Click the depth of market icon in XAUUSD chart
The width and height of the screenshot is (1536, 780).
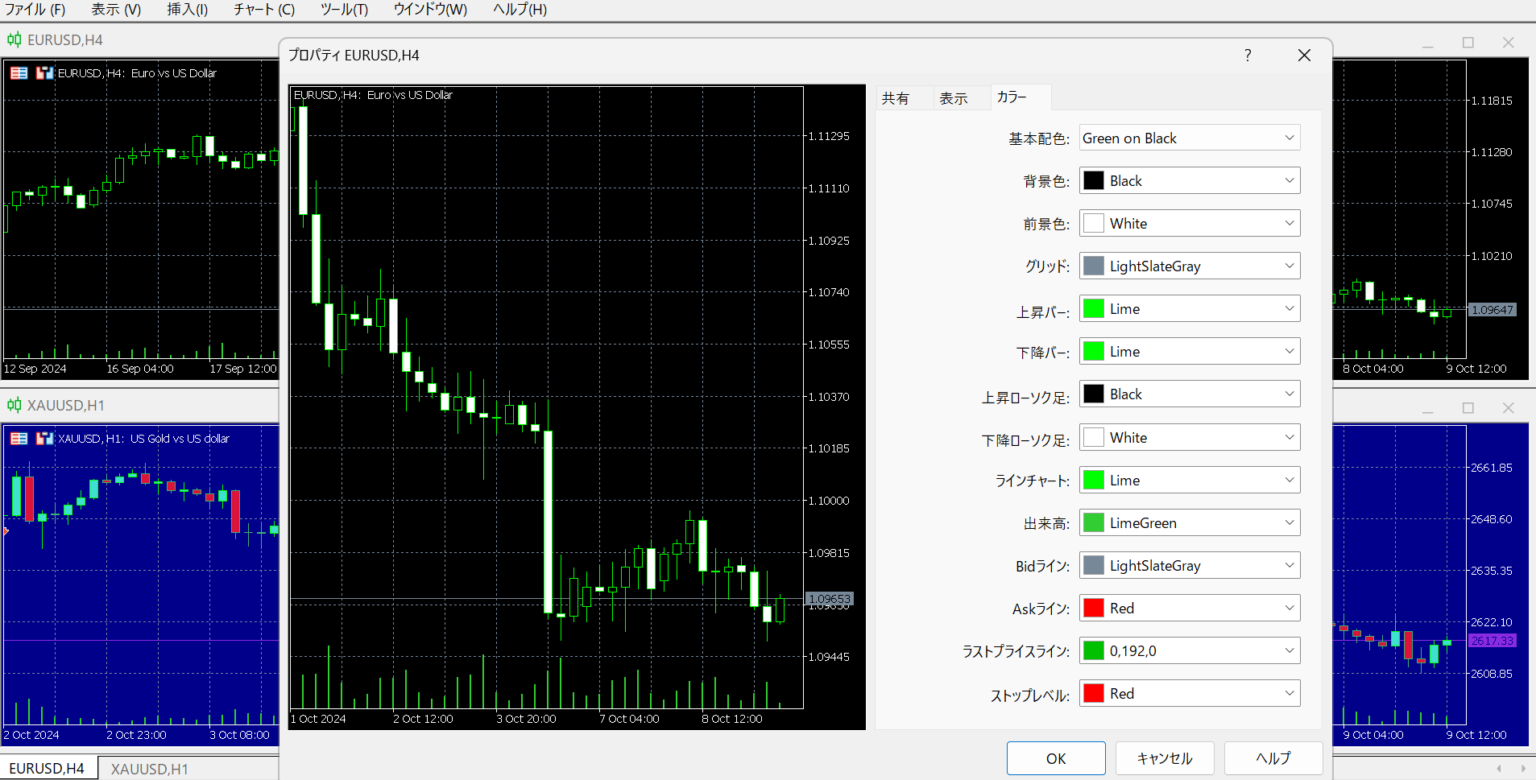coord(44,438)
